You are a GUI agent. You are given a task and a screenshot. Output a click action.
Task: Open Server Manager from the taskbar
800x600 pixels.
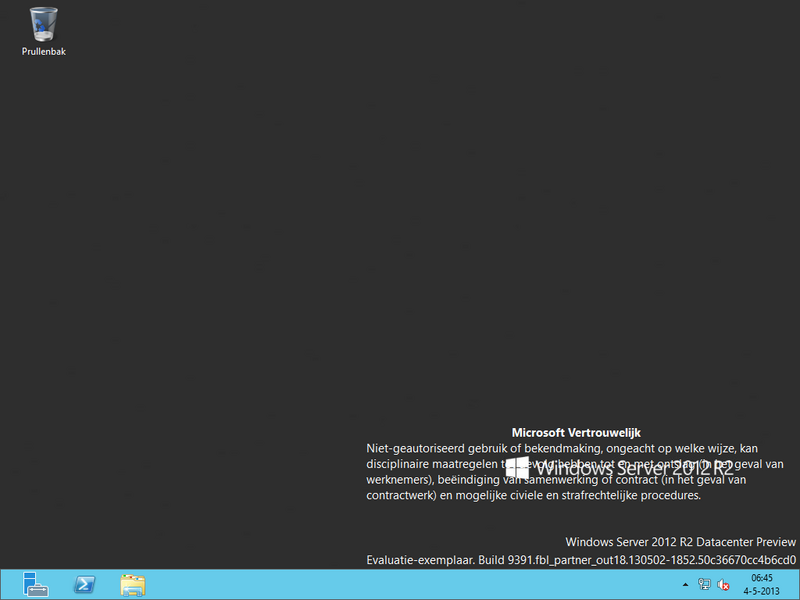(35, 585)
